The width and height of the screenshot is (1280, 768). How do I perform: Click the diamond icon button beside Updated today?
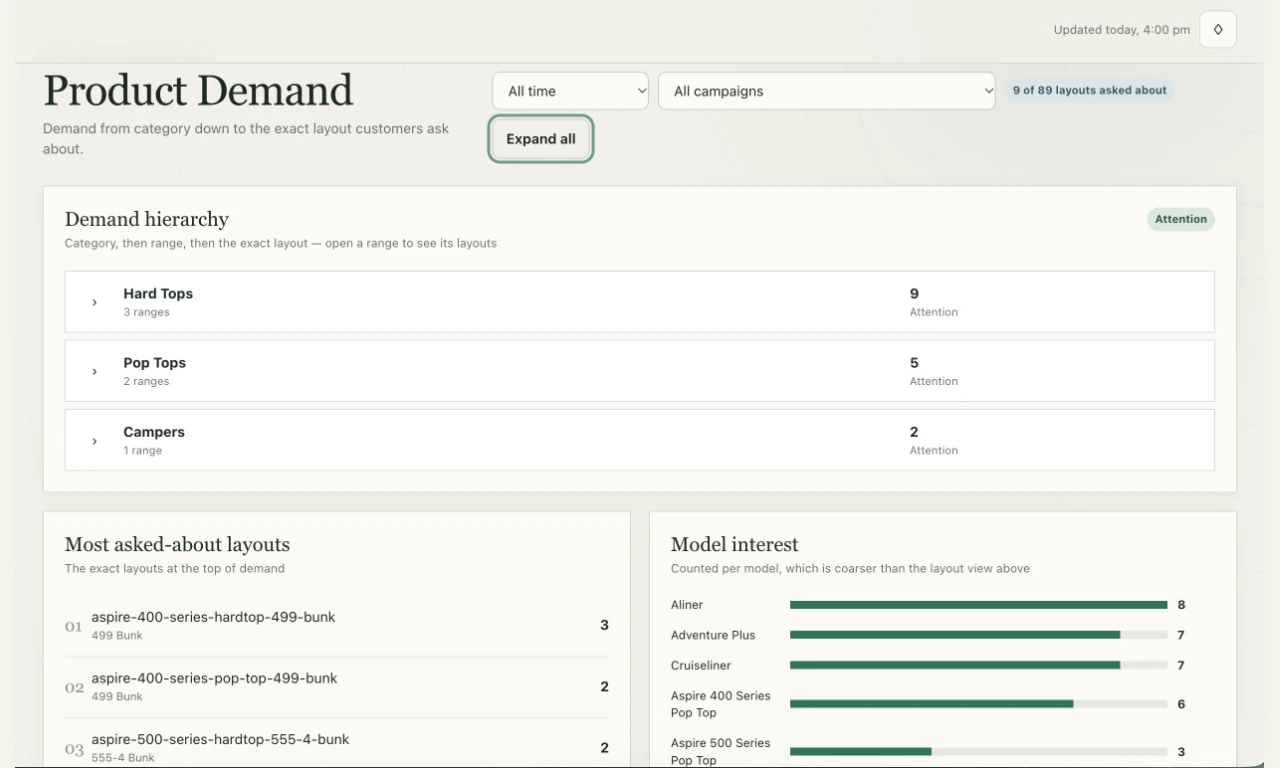click(x=1218, y=30)
